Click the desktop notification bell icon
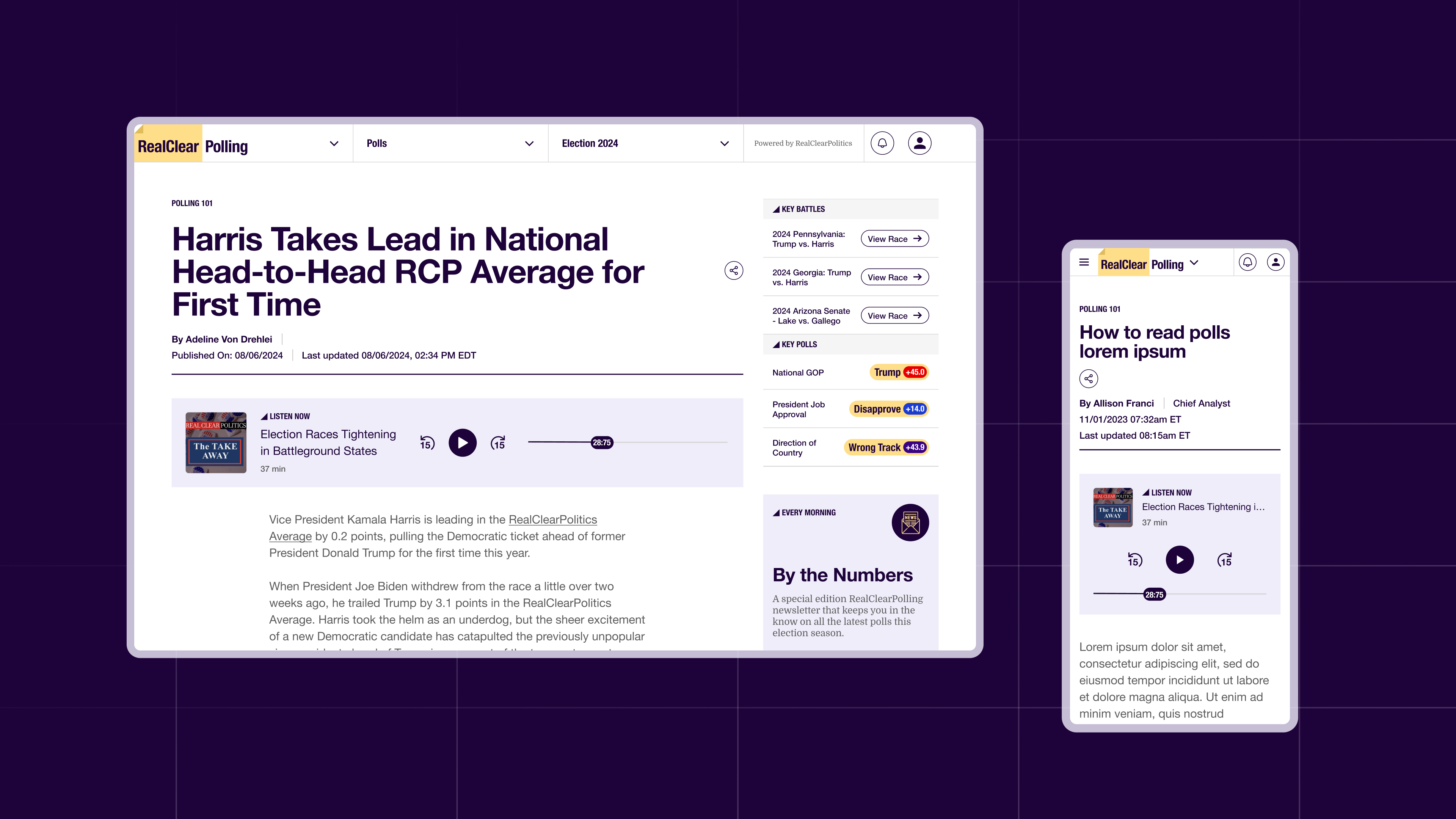Viewport: 1456px width, 819px height. (882, 143)
